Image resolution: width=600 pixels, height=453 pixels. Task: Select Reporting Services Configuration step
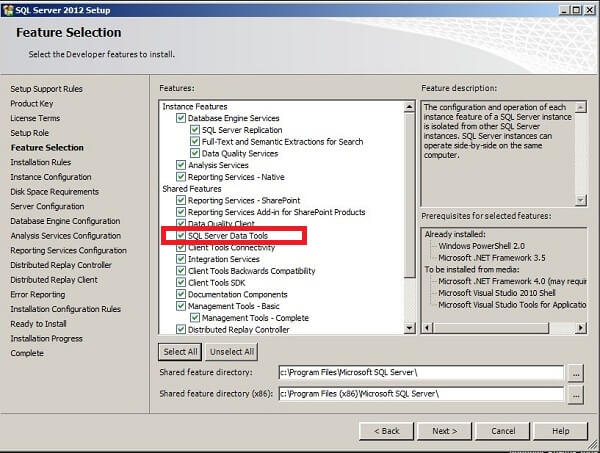(x=68, y=250)
